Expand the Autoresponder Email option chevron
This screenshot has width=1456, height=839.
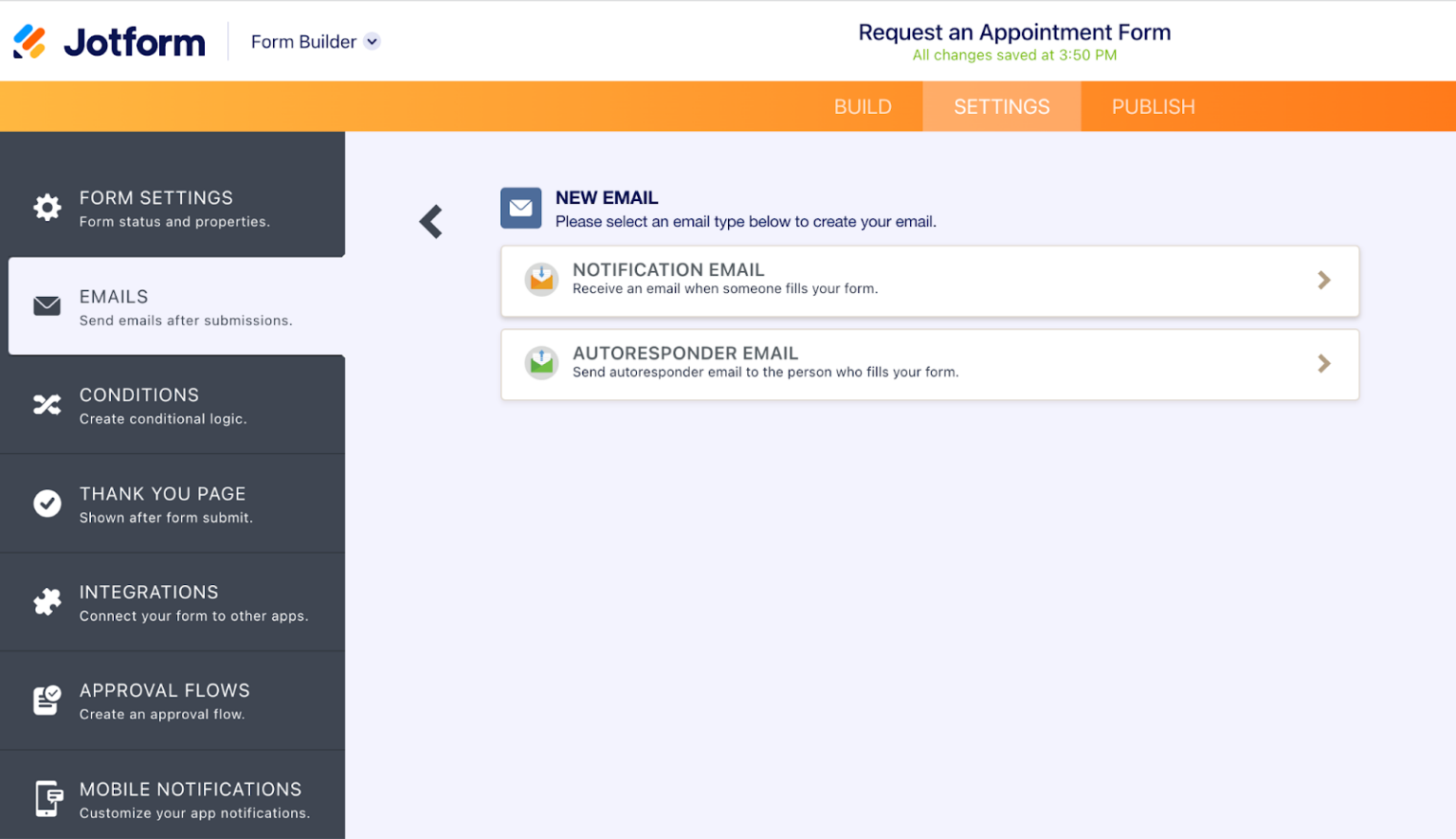point(1324,363)
